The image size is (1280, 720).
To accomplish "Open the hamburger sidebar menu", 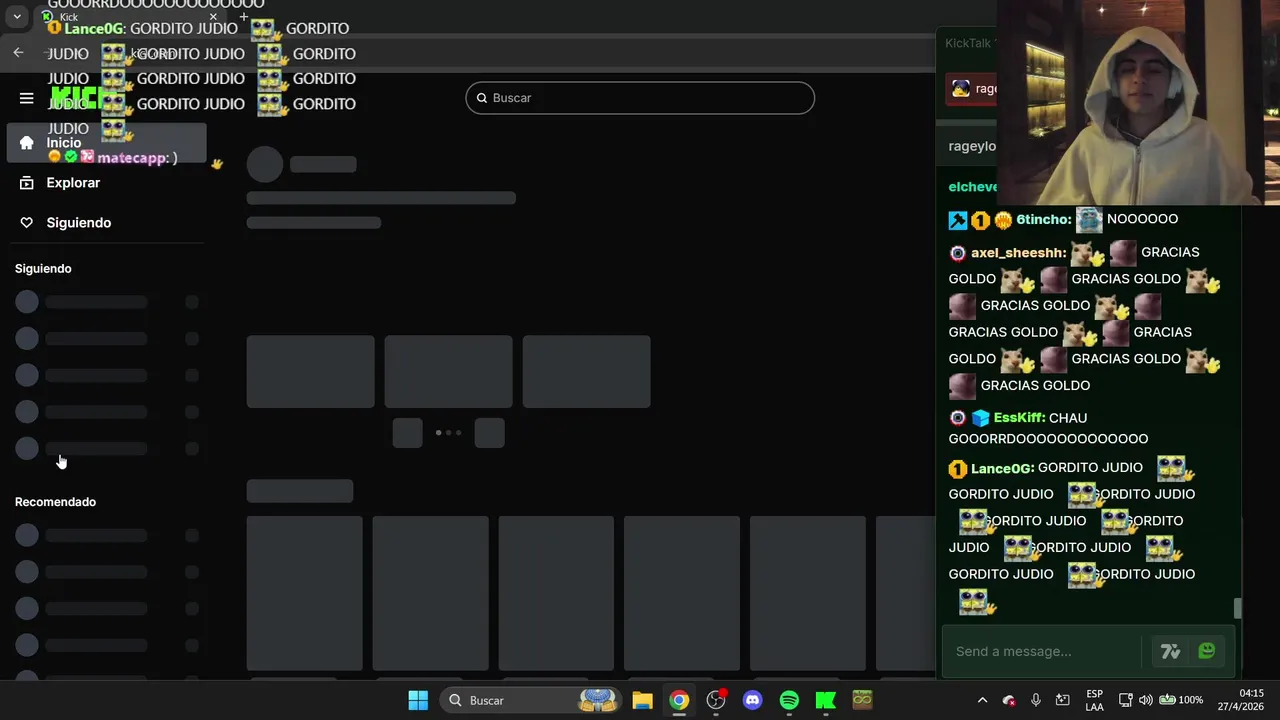I will point(26,98).
